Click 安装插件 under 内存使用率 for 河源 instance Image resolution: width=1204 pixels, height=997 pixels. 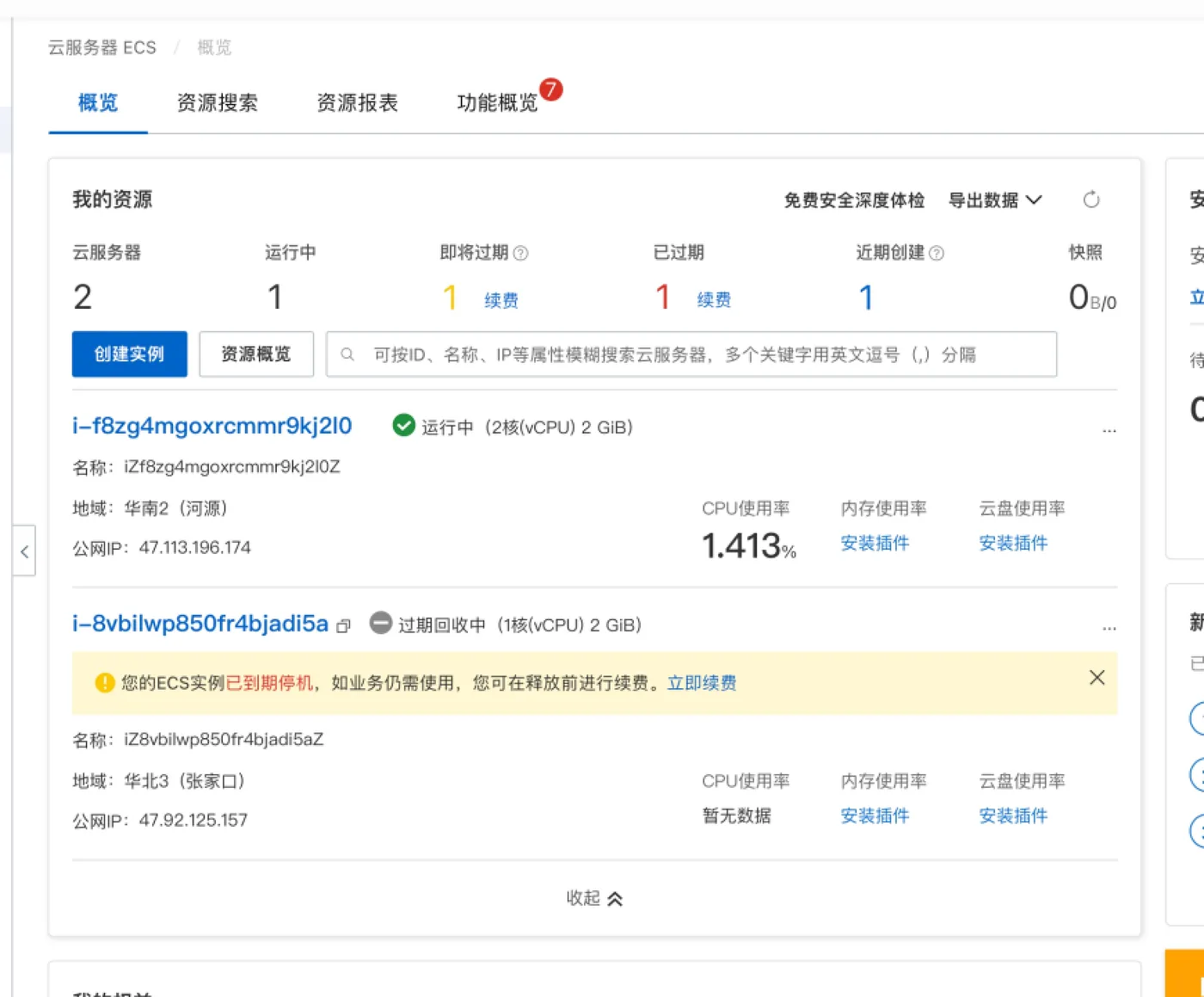click(875, 543)
